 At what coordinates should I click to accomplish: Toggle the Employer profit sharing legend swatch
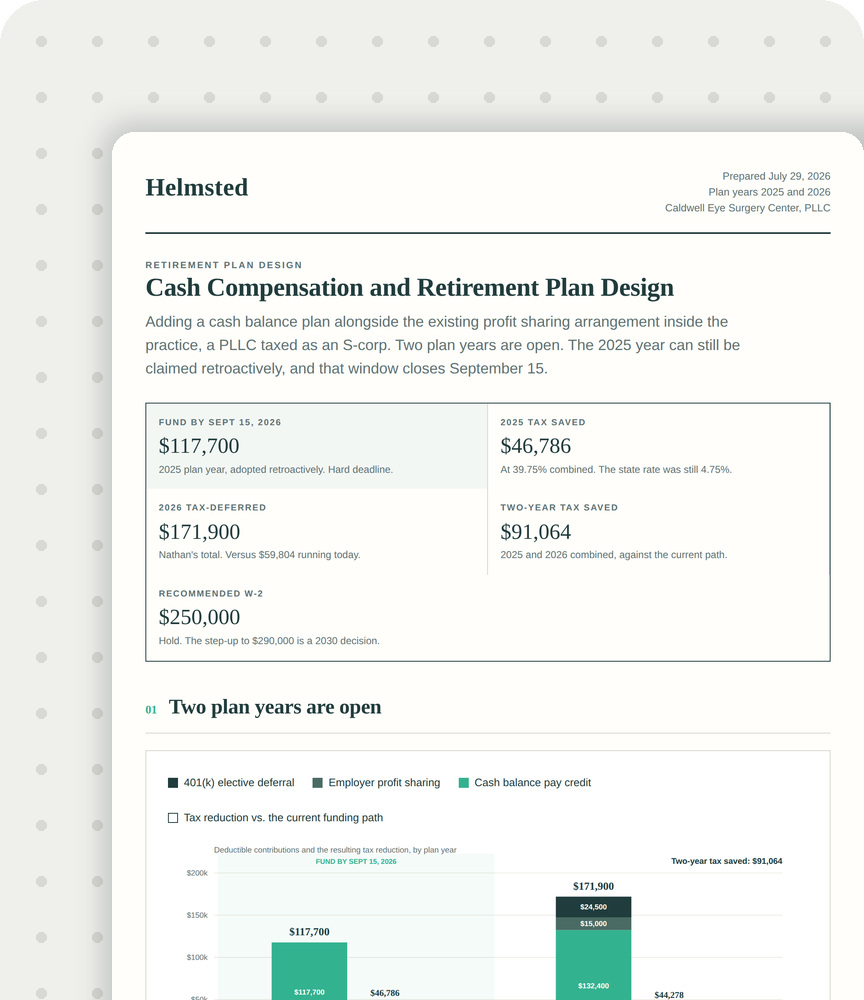tap(318, 783)
